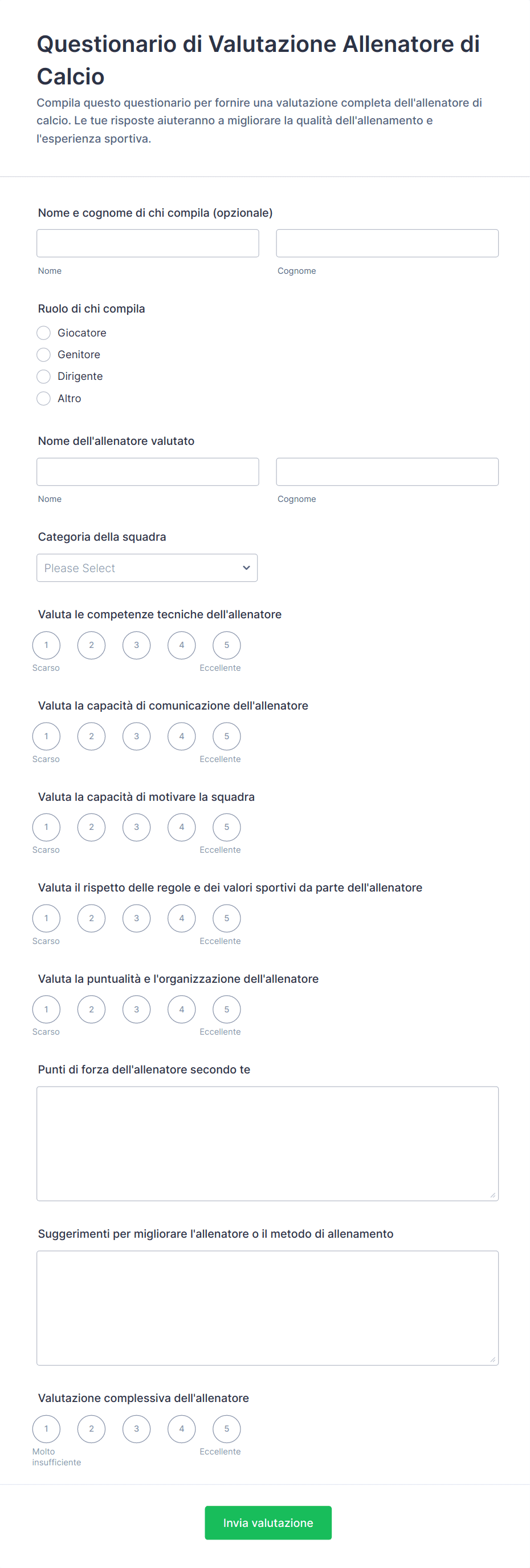Select the Dirigente radio button
This screenshot has width=530, height=1568.
[43, 377]
